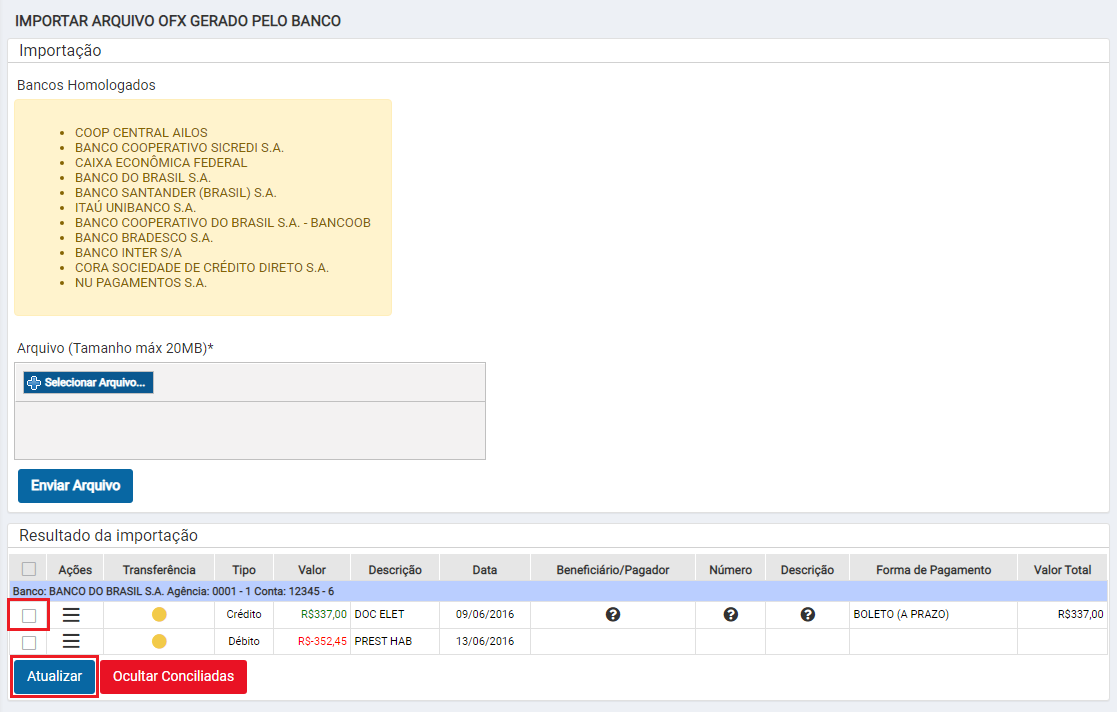
Task: Click the Transferência column header
Action: pos(159,569)
